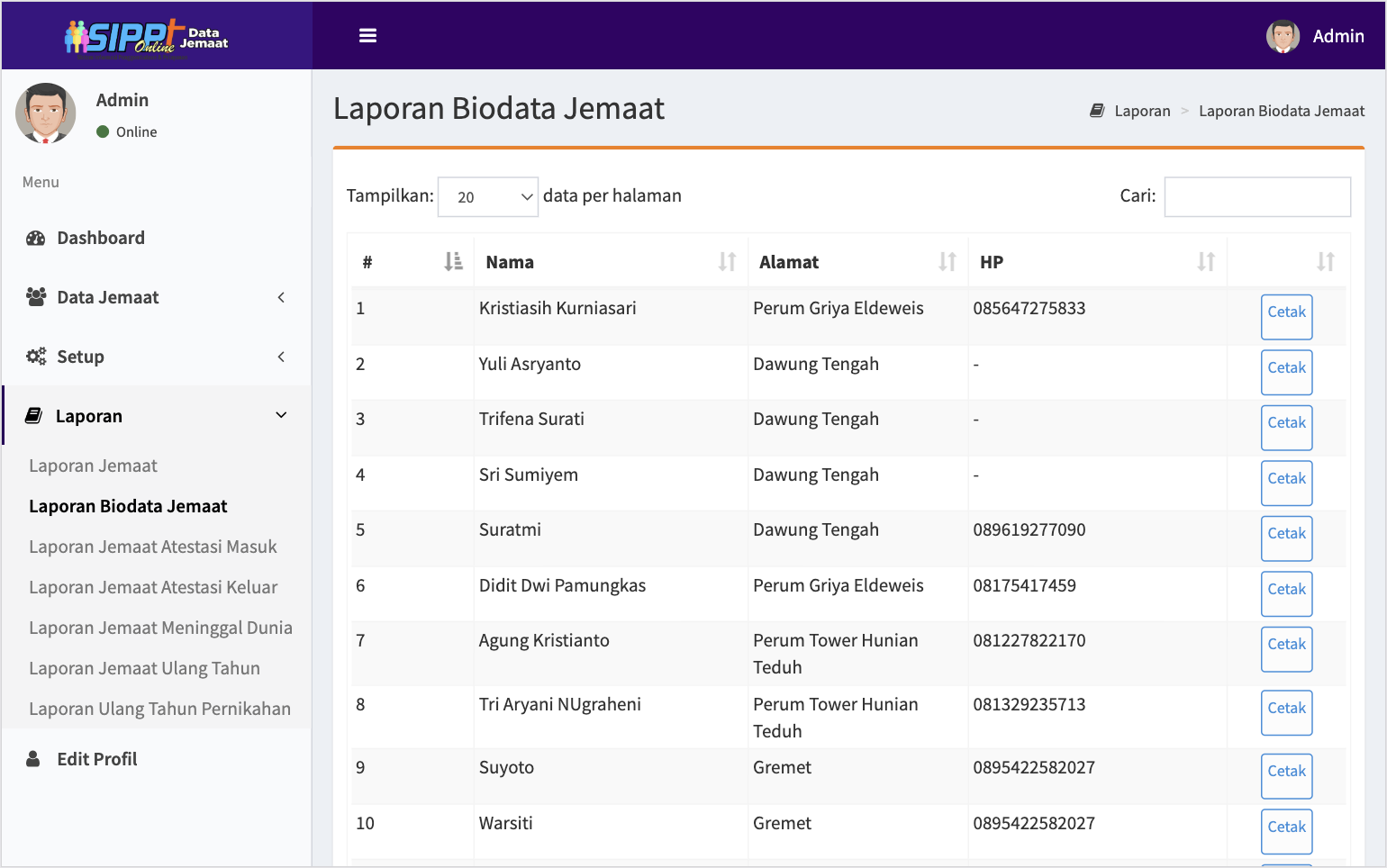Focus the Cari search input field
Viewport: 1387px width, 868px height.
[x=1256, y=197]
